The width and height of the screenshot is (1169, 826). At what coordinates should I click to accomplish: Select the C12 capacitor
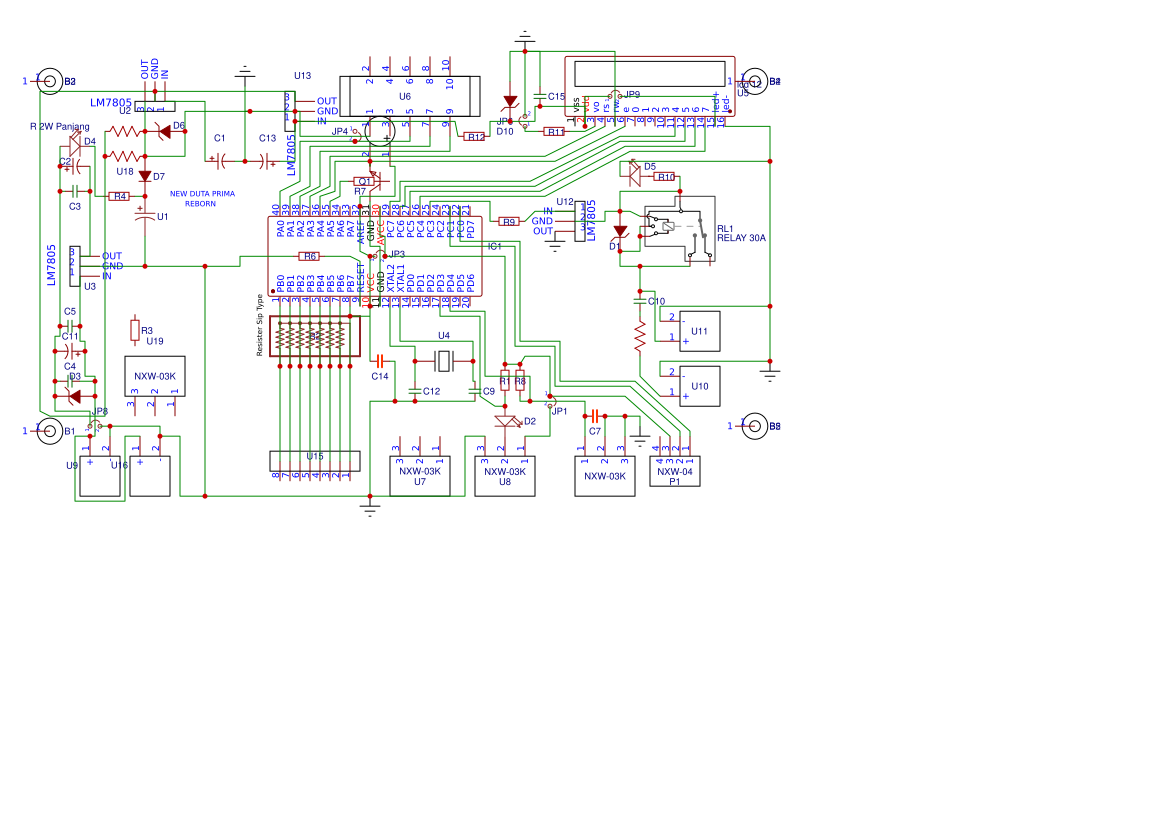(415, 390)
